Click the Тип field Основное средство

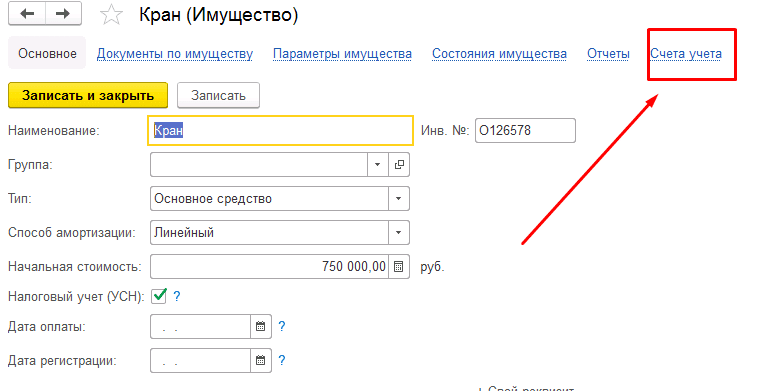[270, 199]
